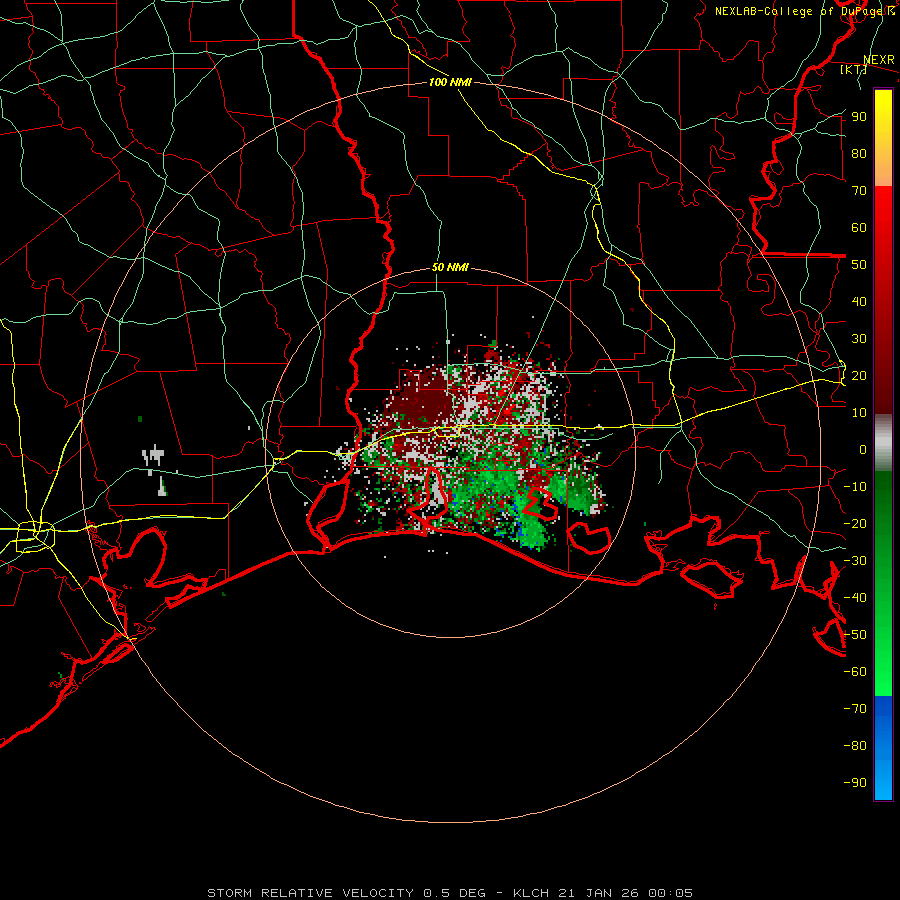The image size is (900, 900).
Task: Click the blue segment of the color bar
Action: click(x=883, y=748)
